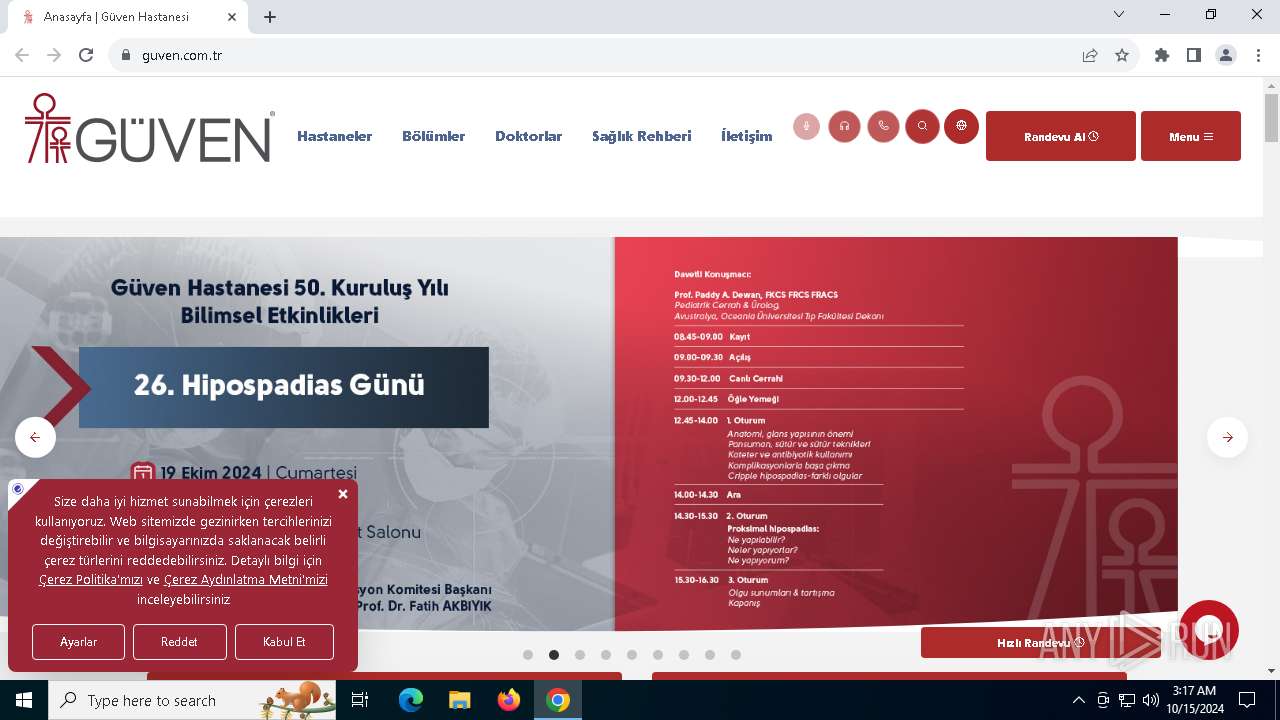The width and height of the screenshot is (1280, 720).
Task: Open site search magnifier icon
Action: pyautogui.click(x=922, y=126)
